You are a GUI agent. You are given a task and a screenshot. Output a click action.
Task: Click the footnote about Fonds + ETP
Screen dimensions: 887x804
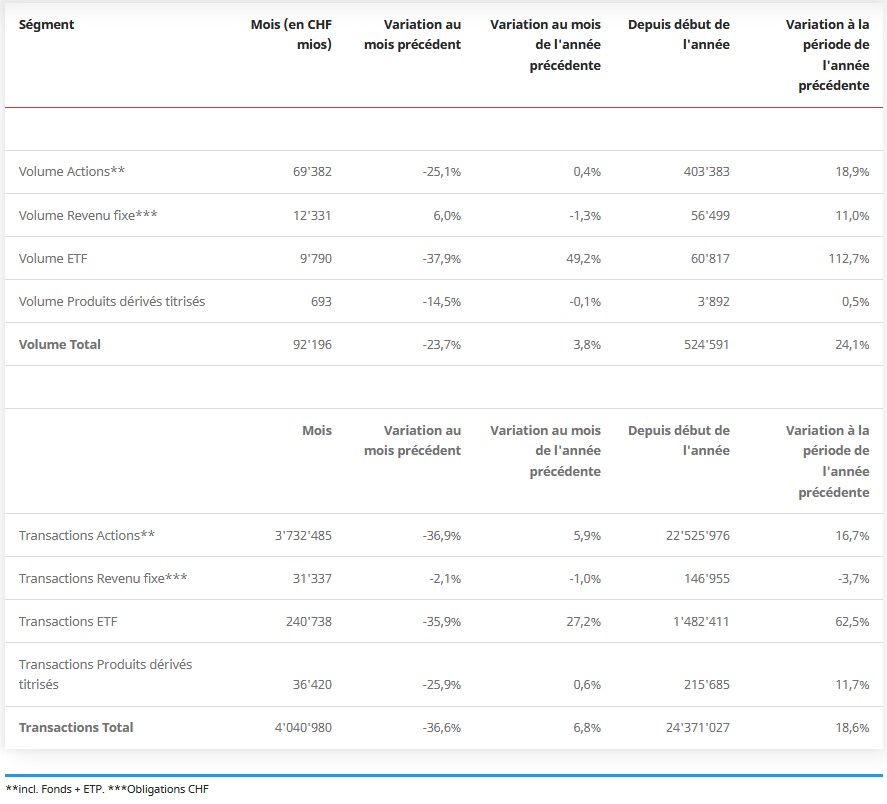[x=108, y=790]
